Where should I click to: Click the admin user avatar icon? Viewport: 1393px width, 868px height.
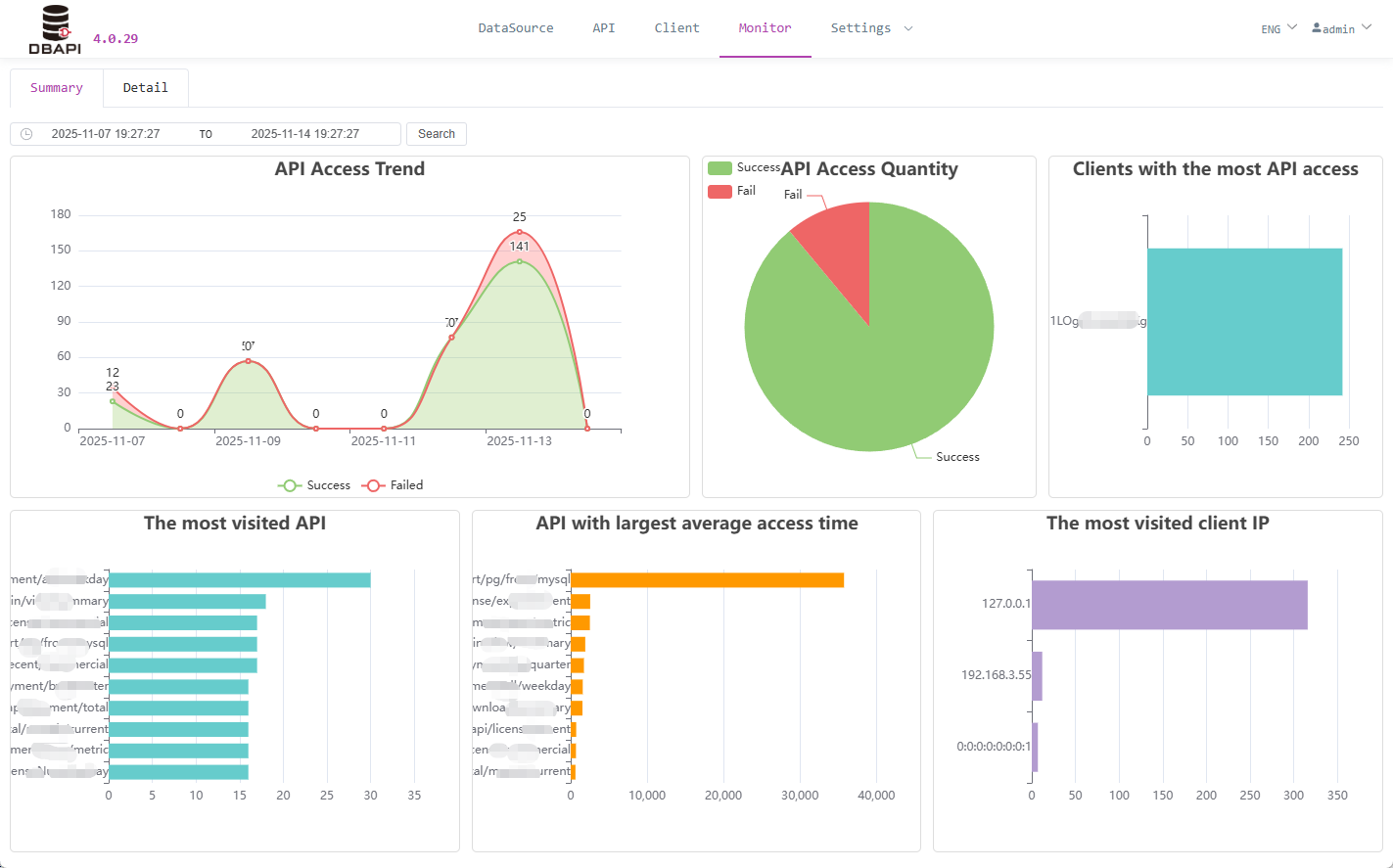(x=1316, y=27)
